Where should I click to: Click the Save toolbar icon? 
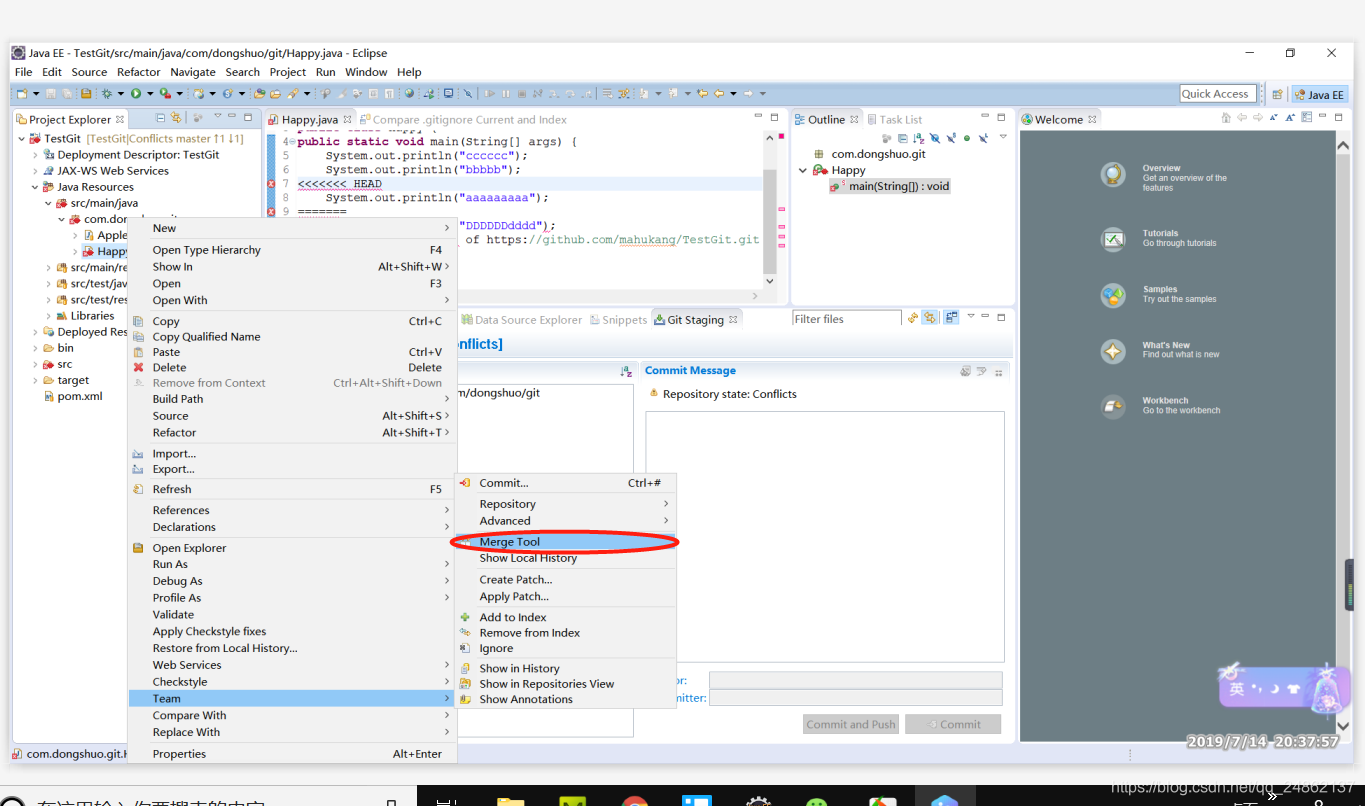coord(52,94)
